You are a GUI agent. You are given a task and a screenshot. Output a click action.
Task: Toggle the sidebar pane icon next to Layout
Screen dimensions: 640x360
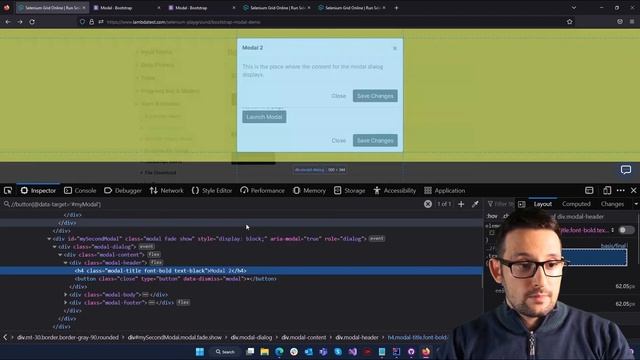click(x=522, y=204)
